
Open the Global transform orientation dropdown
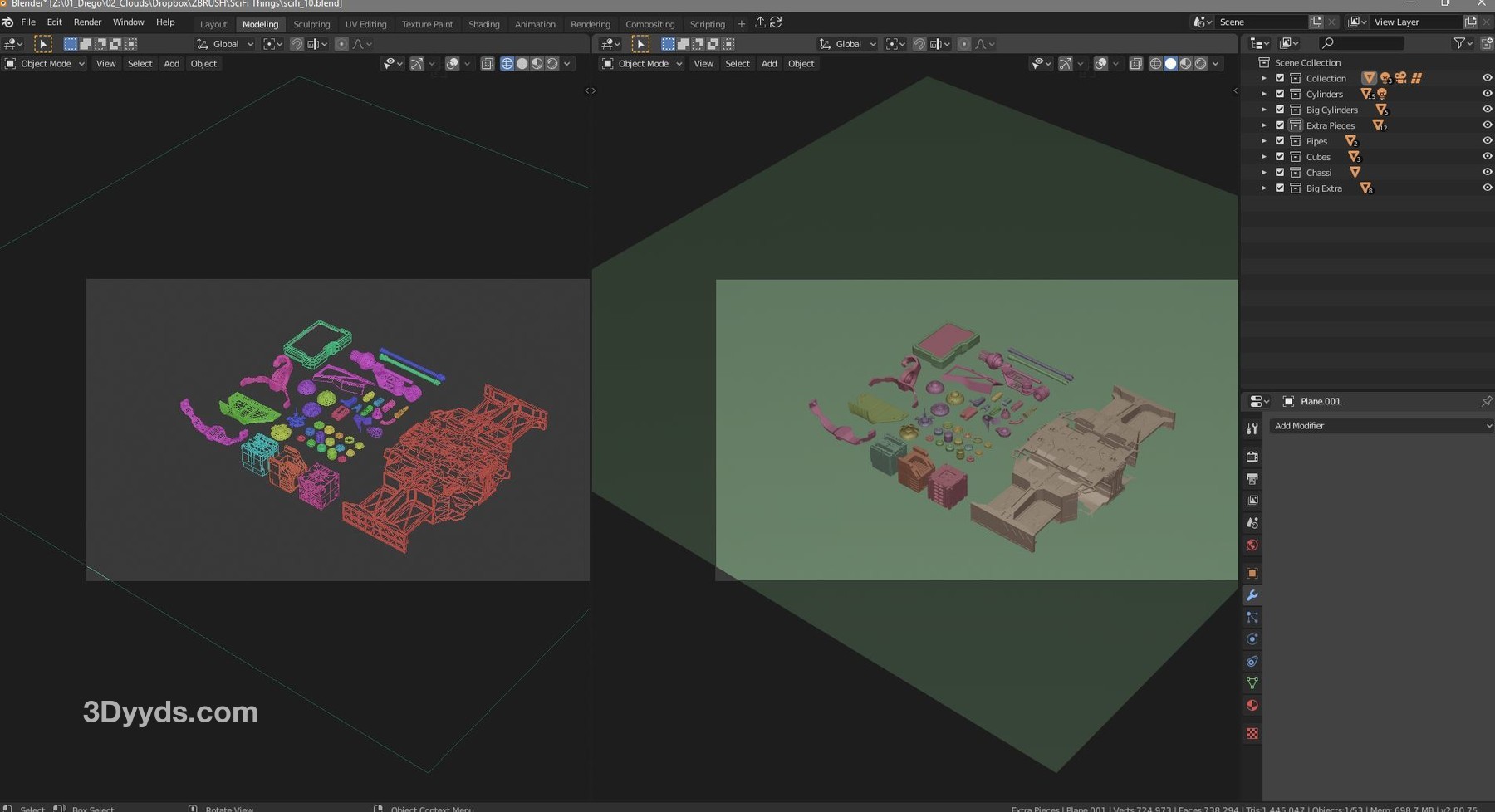(225, 44)
